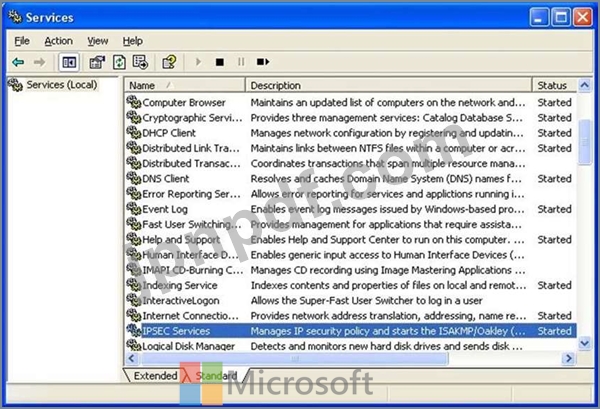600x409 pixels.
Task: Select the Computer Browser service name
Action: click(x=184, y=103)
